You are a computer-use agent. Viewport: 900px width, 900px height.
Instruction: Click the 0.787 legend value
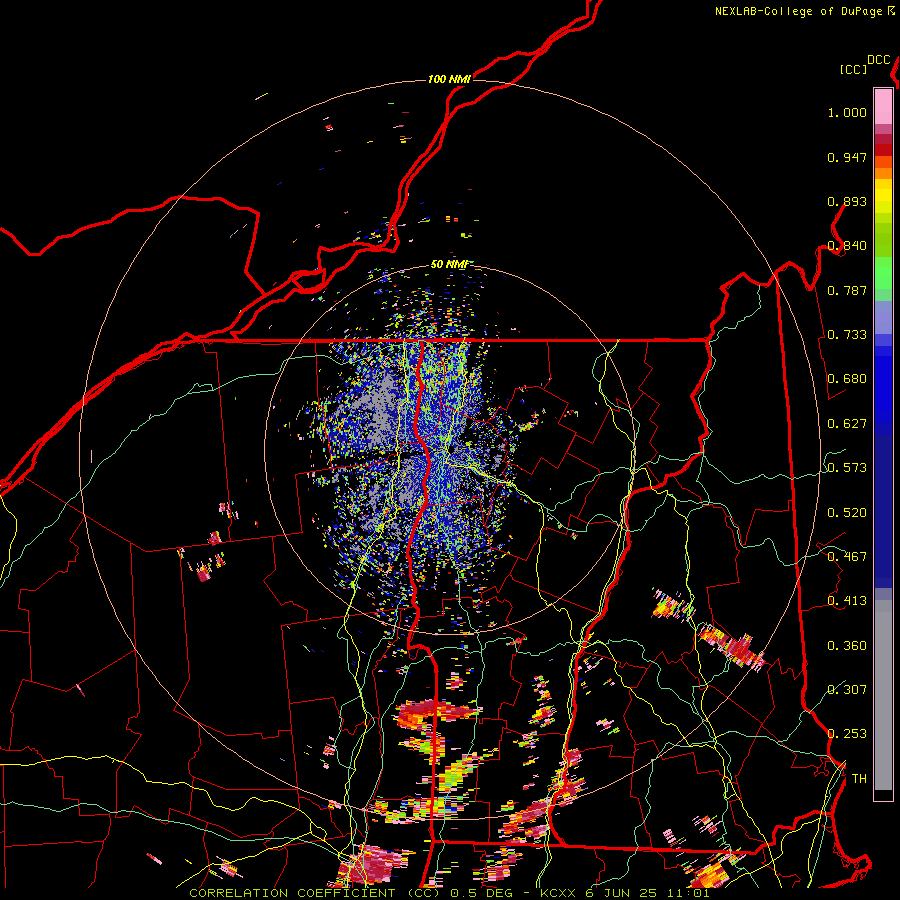pos(847,290)
